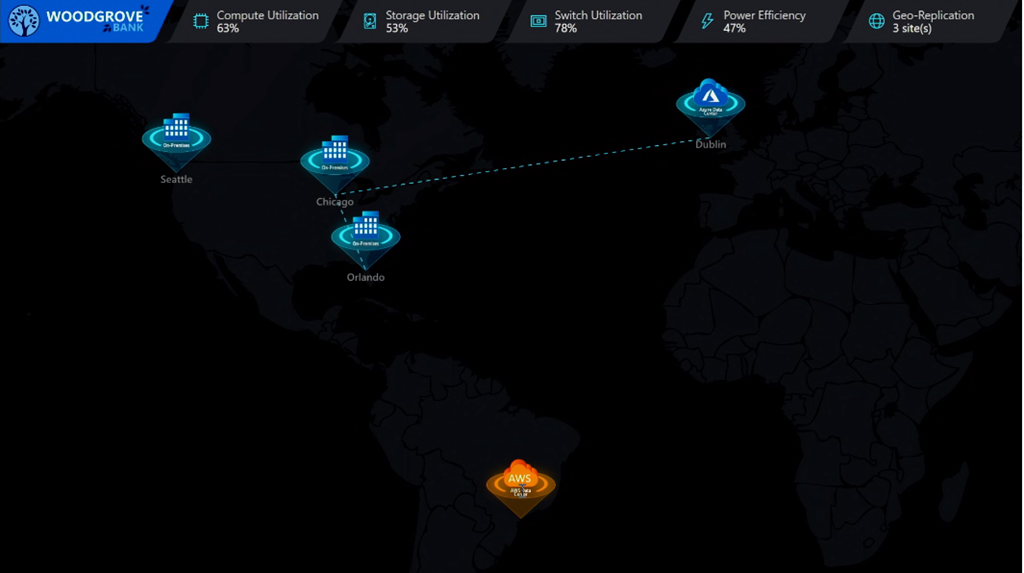The image size is (1024, 573).
Task: Select the Power Efficiency lightning icon
Action: pos(707,22)
